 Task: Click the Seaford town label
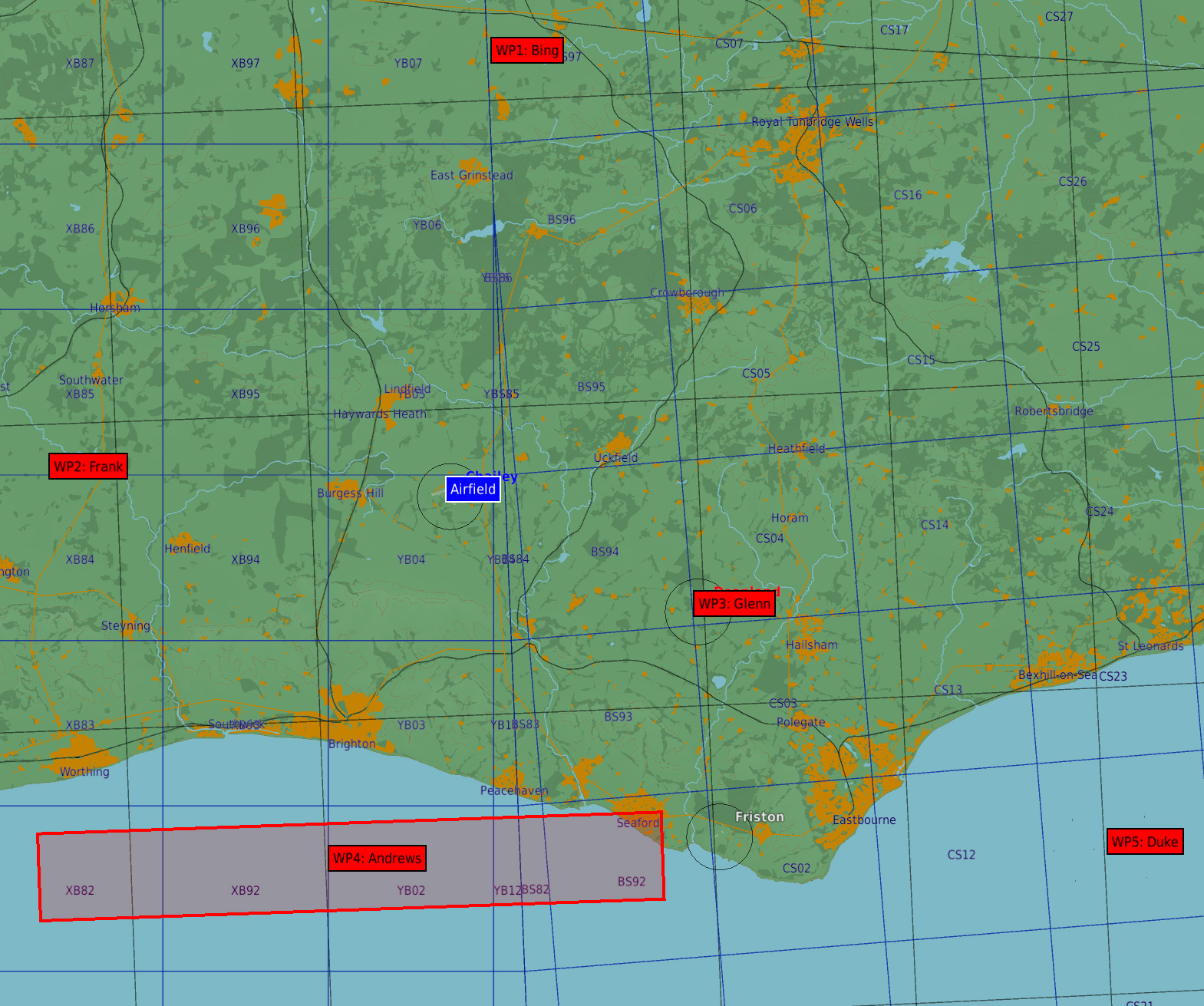[x=638, y=823]
